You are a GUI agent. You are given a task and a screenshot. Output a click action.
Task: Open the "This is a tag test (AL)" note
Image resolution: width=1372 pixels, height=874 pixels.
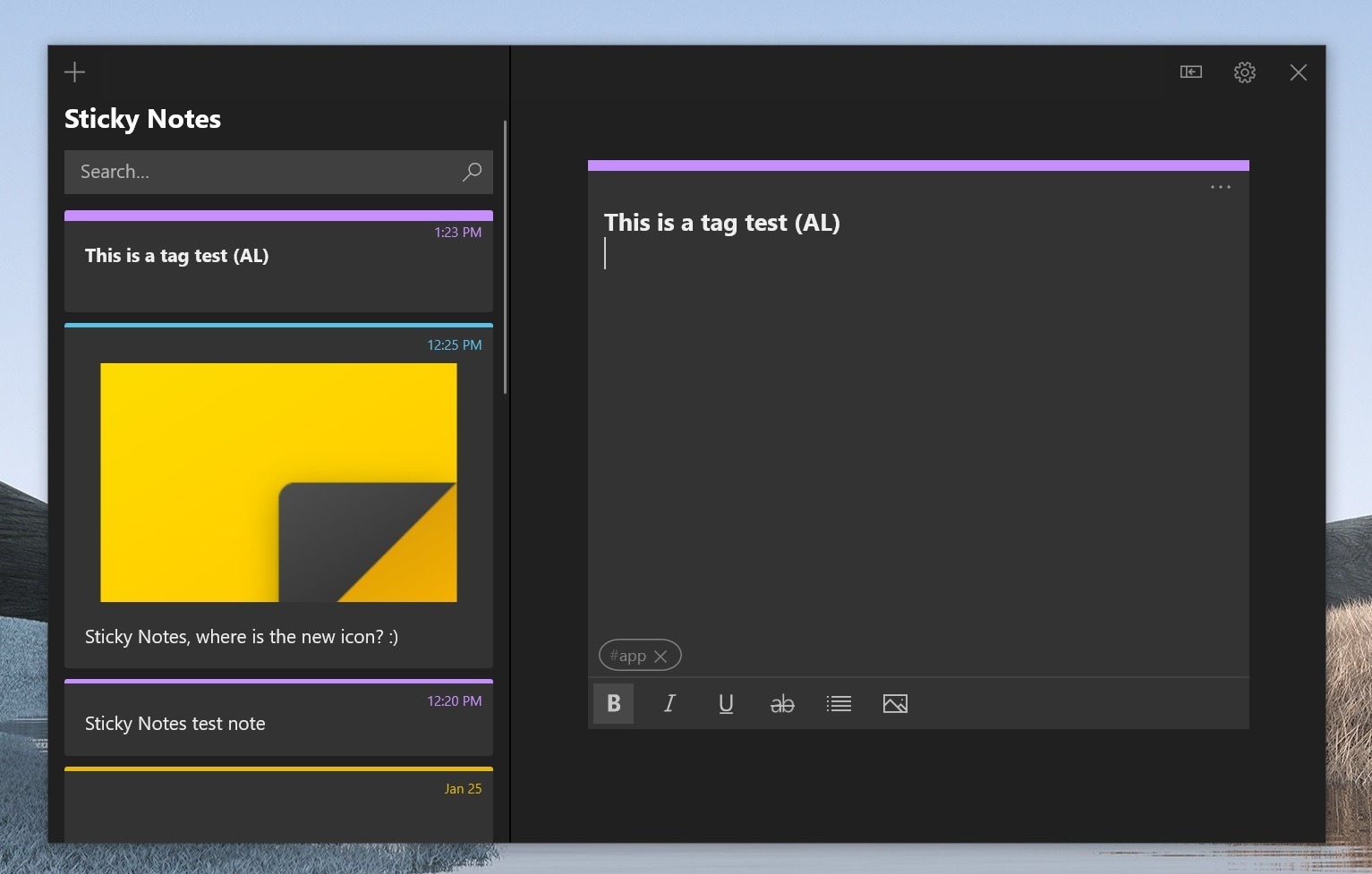(278, 264)
